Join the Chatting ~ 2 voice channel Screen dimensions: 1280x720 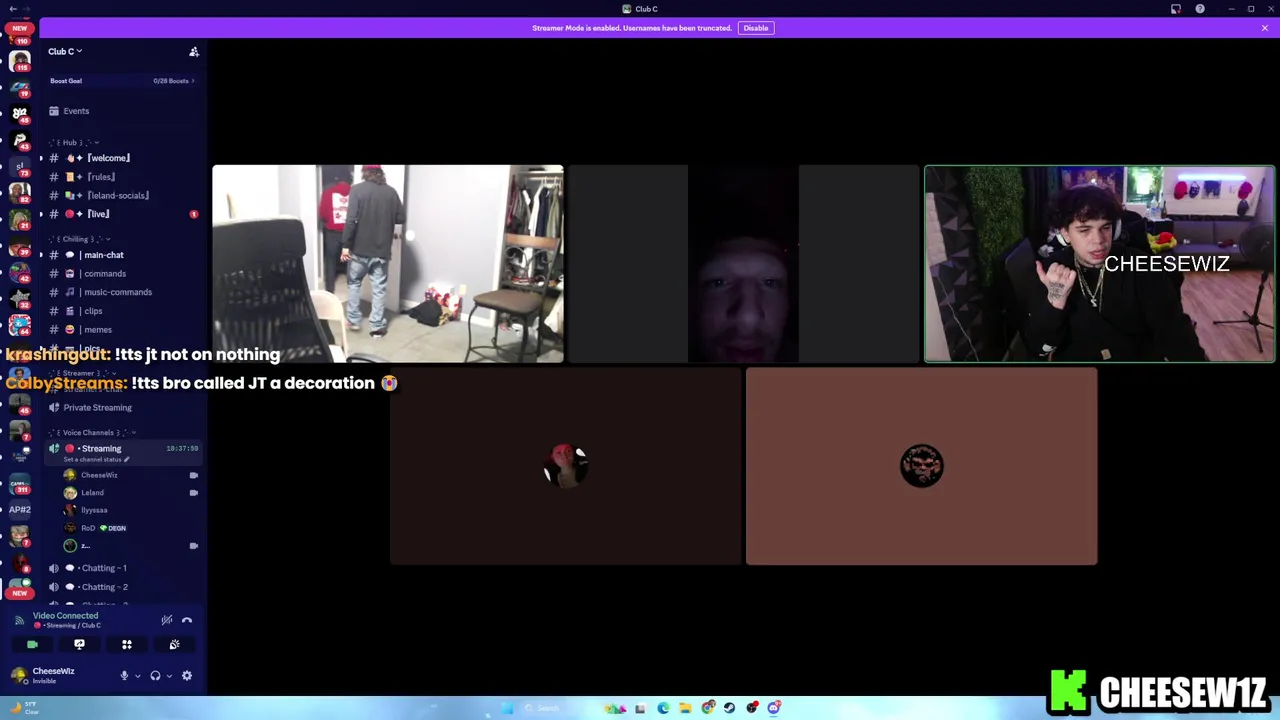tap(104, 587)
